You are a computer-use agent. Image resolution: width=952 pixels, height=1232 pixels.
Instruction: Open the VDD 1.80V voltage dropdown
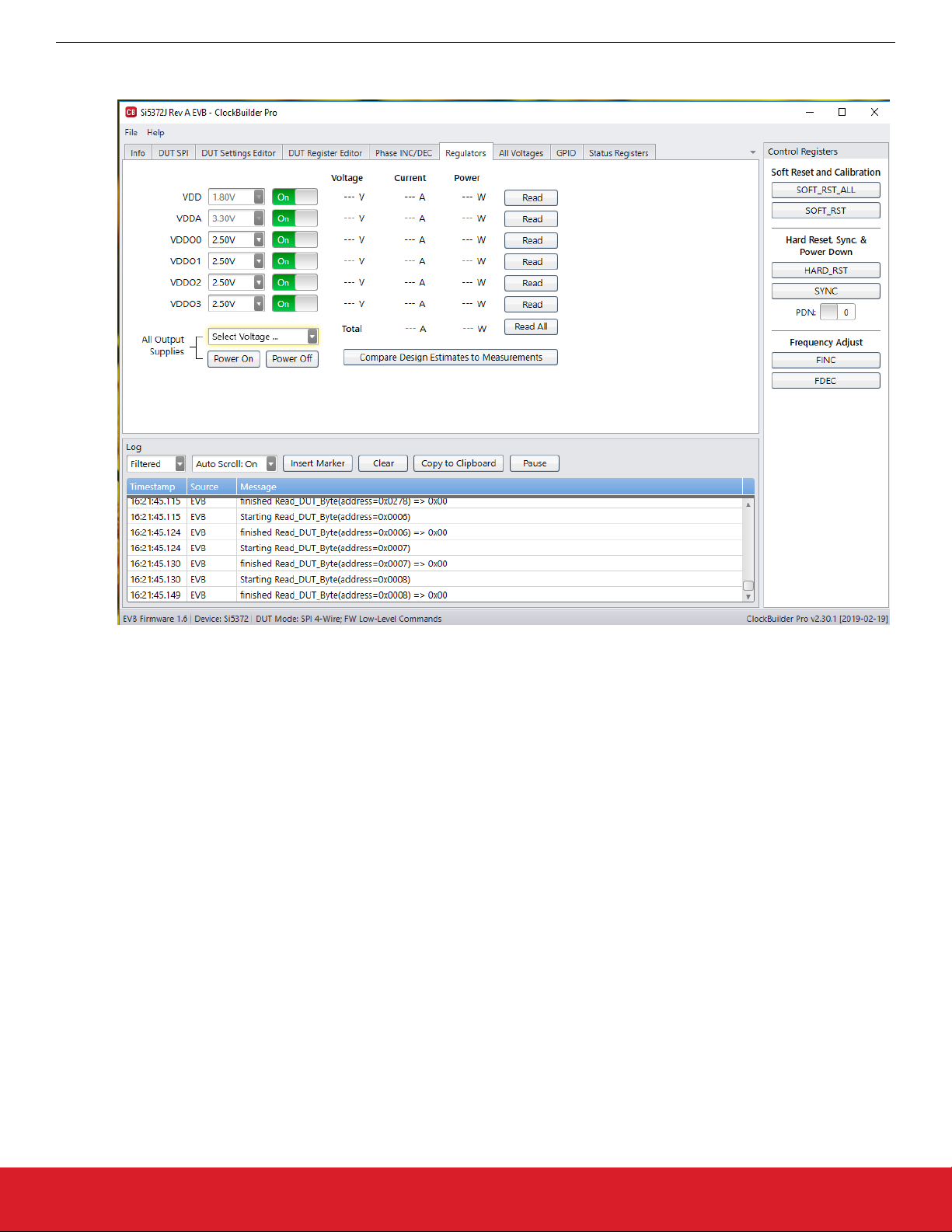236,197
